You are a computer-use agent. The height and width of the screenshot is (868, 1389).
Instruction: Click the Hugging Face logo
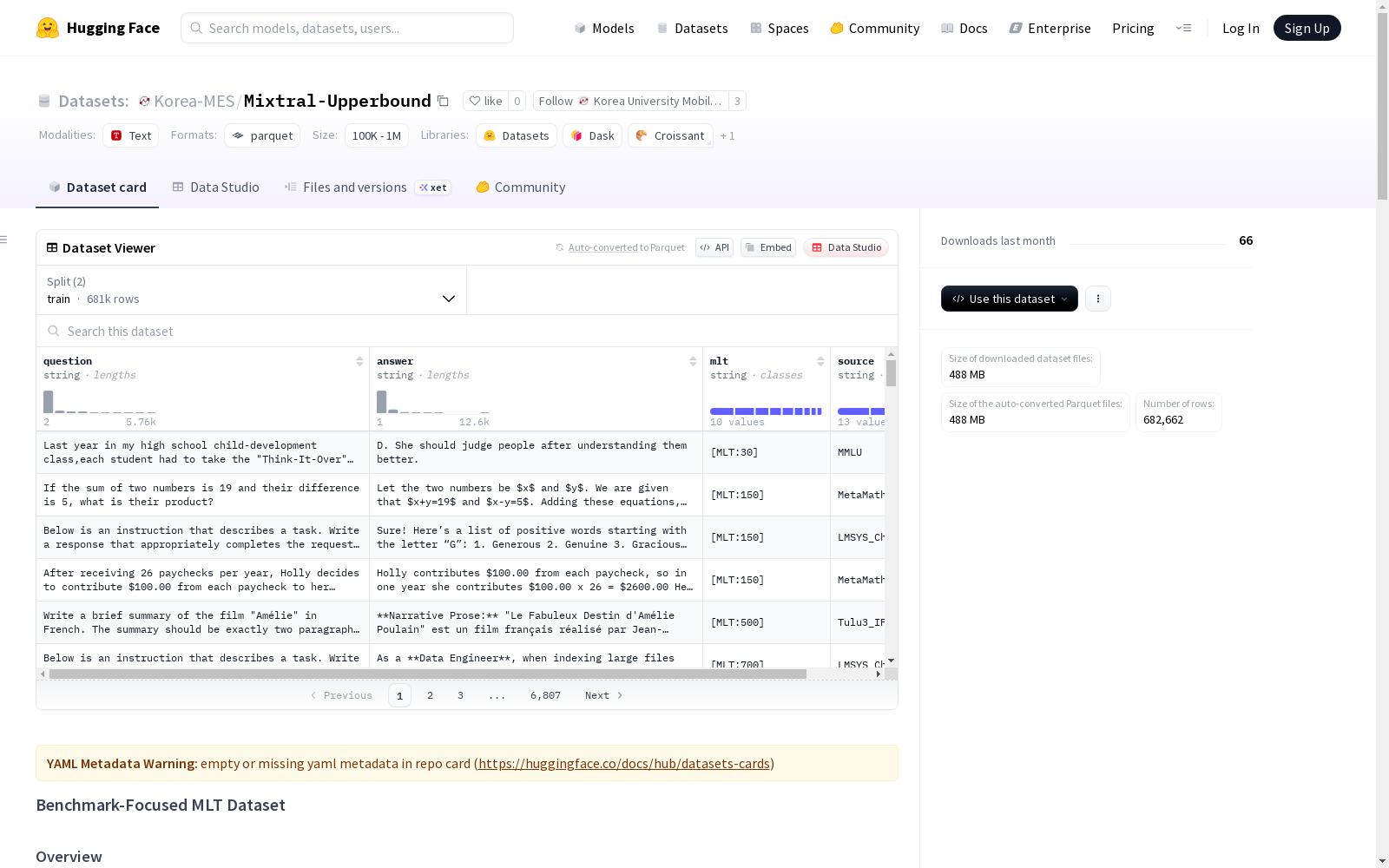click(x=98, y=28)
